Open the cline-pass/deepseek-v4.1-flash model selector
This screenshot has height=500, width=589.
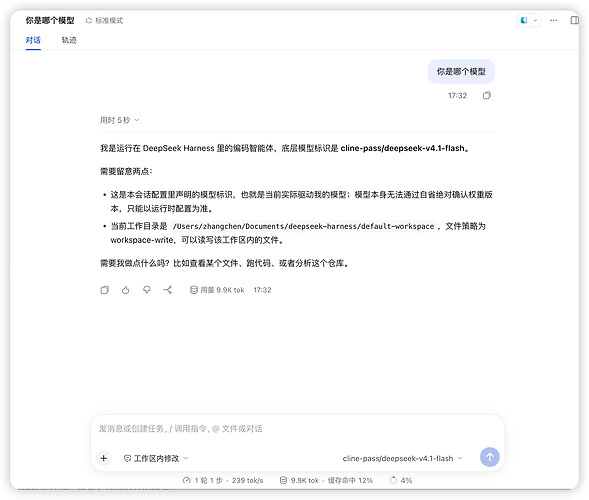click(402, 458)
